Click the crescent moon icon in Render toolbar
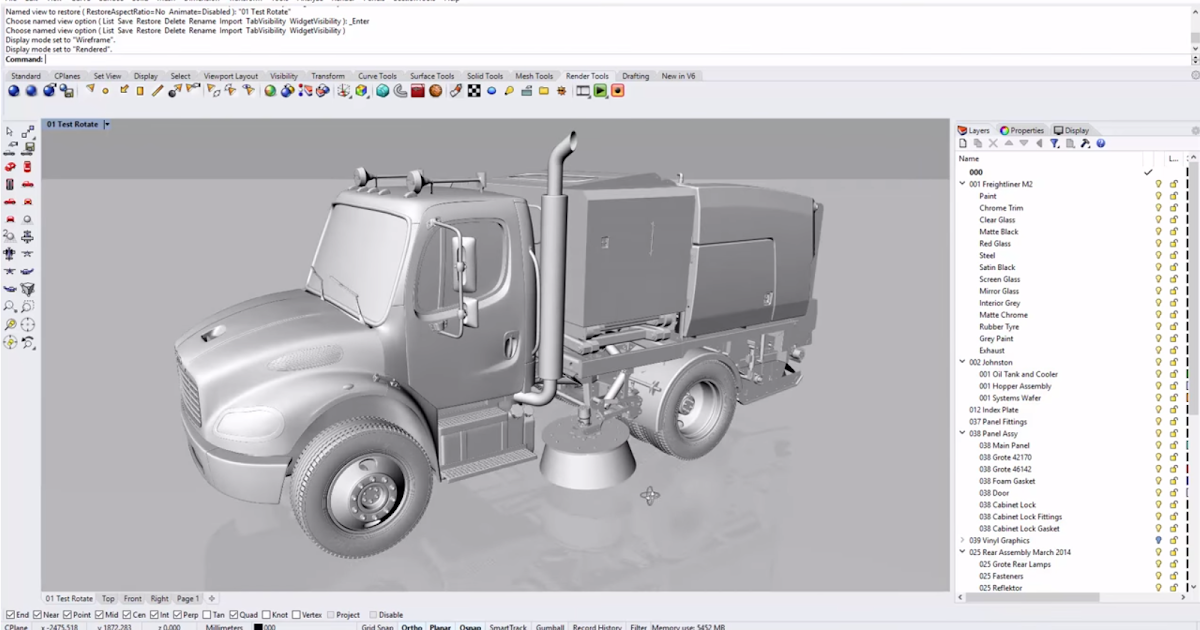The width and height of the screenshot is (1200, 630). [x=400, y=91]
